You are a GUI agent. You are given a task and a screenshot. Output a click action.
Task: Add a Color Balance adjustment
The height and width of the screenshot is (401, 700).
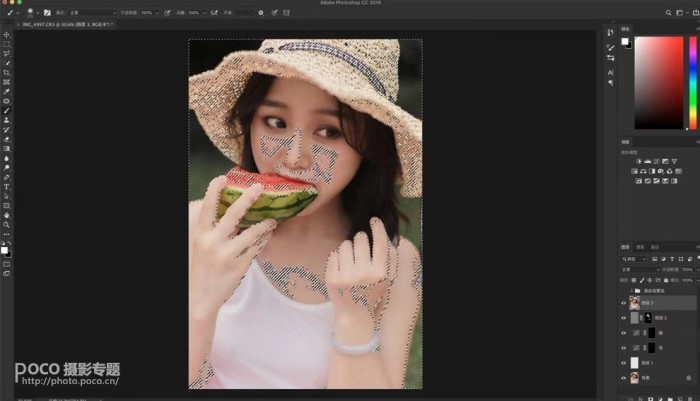[x=643, y=171]
